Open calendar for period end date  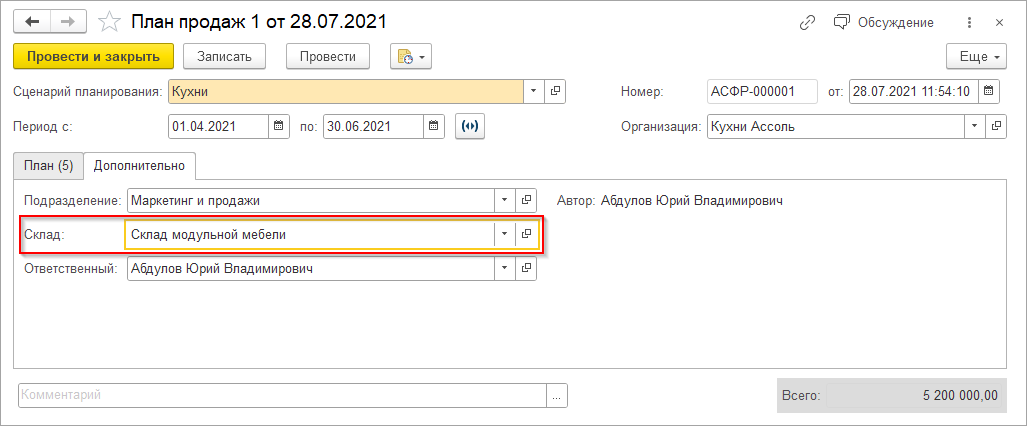434,126
